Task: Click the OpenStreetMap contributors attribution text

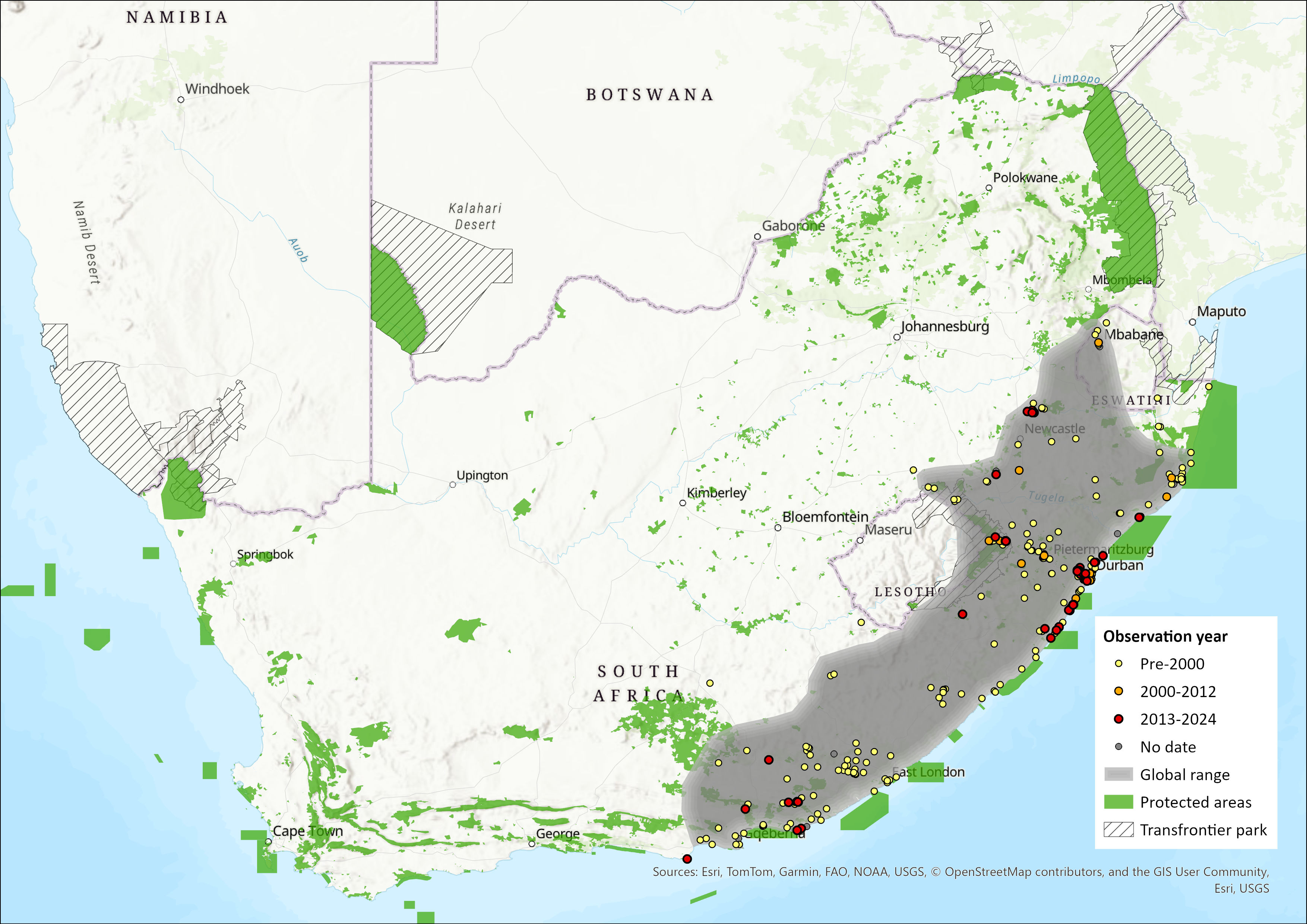Action: pyautogui.click(x=1025, y=871)
